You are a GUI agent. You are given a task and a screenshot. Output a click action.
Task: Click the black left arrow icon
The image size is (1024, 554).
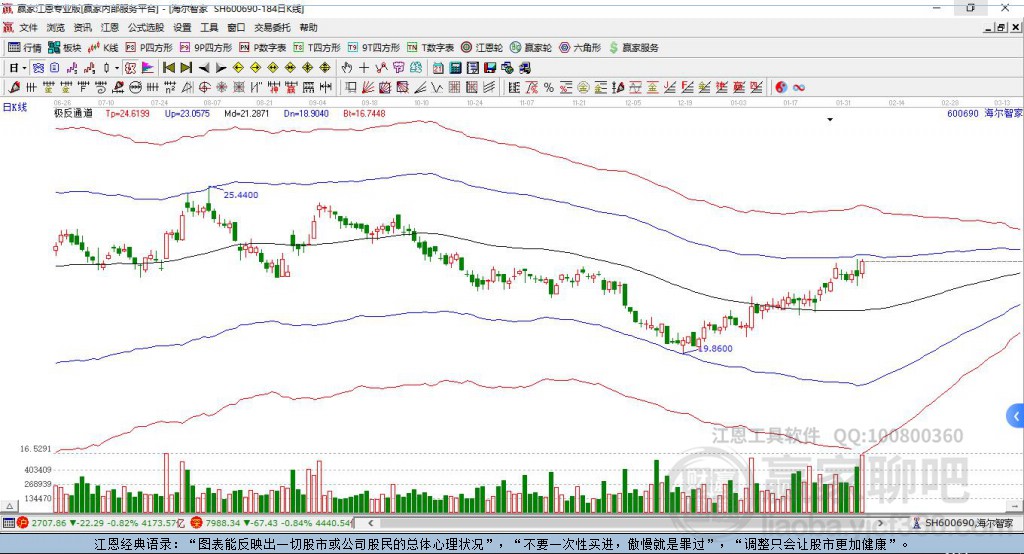coord(204,68)
